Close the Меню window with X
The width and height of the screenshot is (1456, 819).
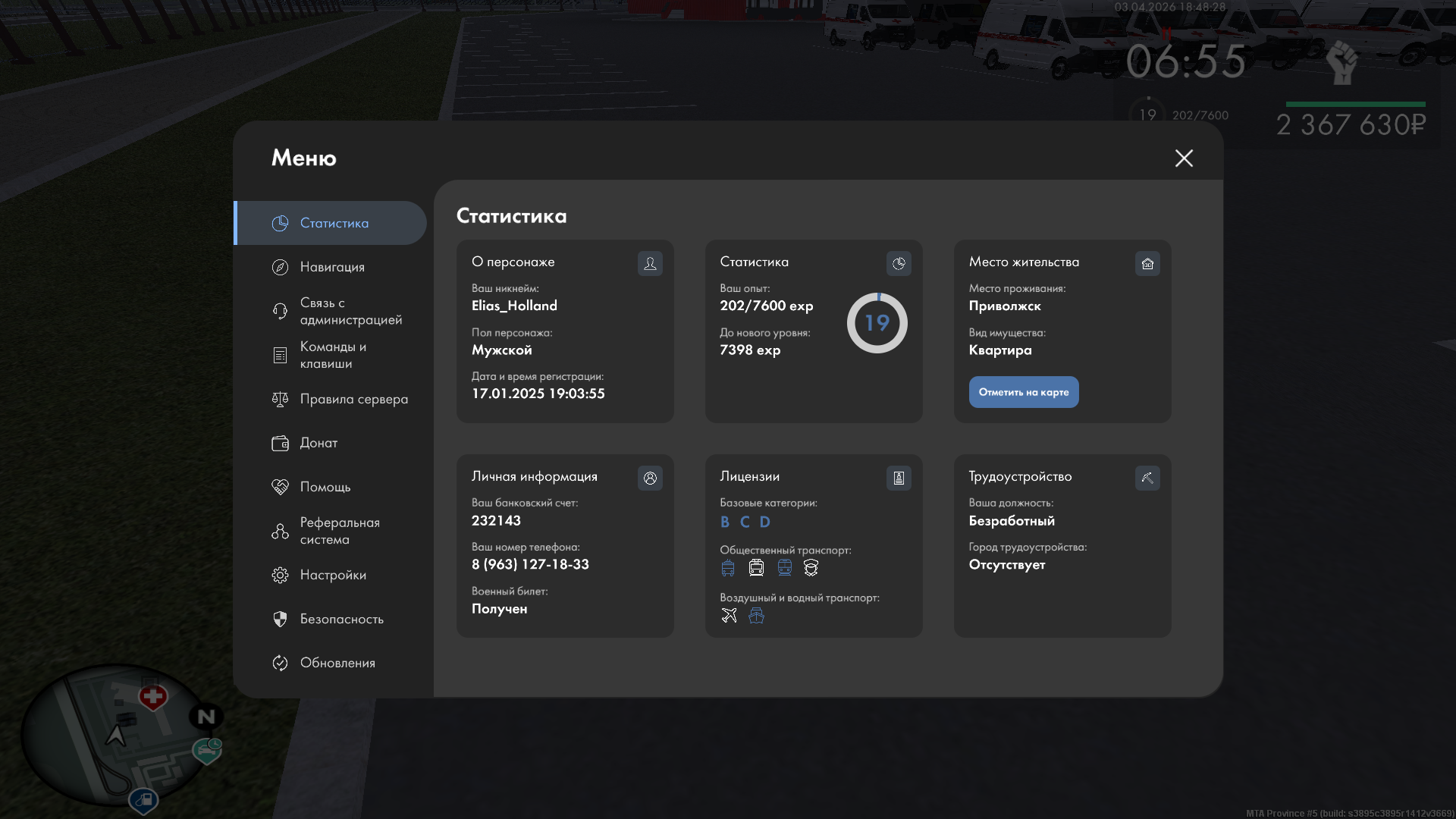(1184, 158)
